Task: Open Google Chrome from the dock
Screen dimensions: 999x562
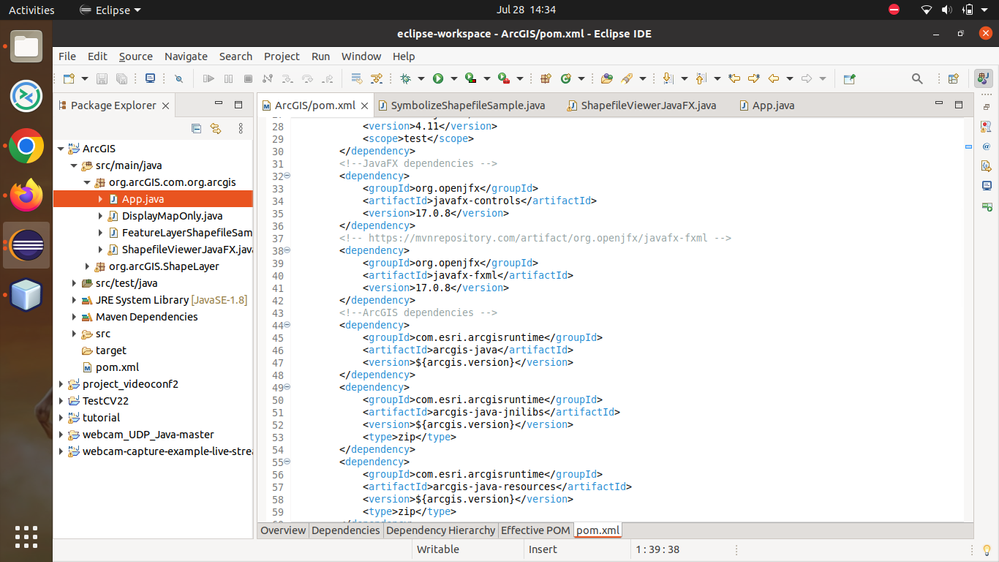Action: coord(26,146)
